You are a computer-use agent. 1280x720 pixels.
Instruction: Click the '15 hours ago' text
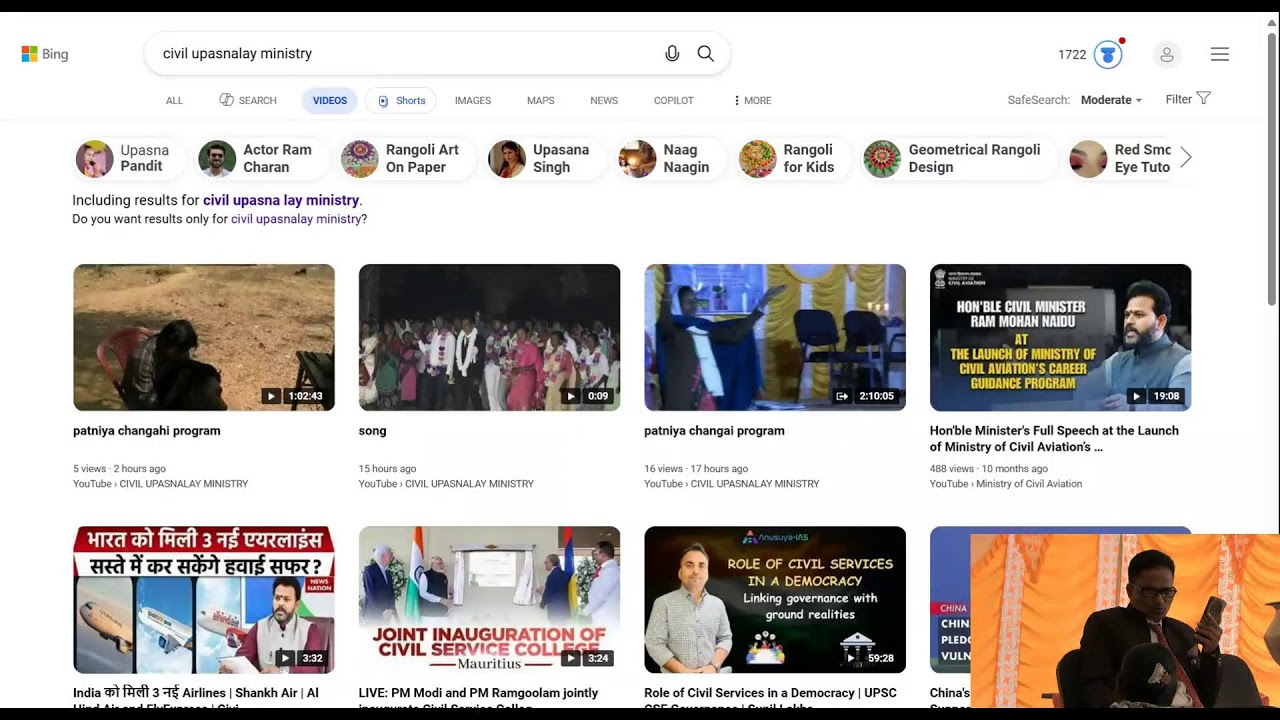387,469
